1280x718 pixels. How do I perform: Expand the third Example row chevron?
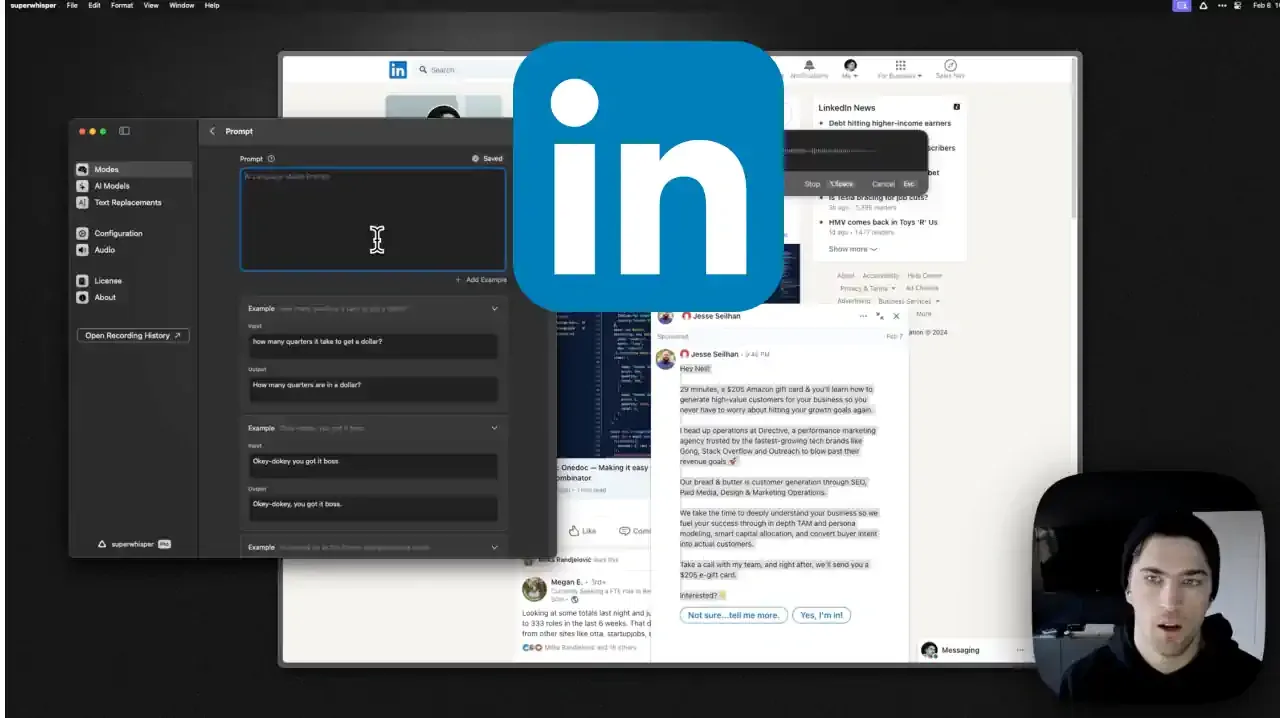[x=494, y=547]
